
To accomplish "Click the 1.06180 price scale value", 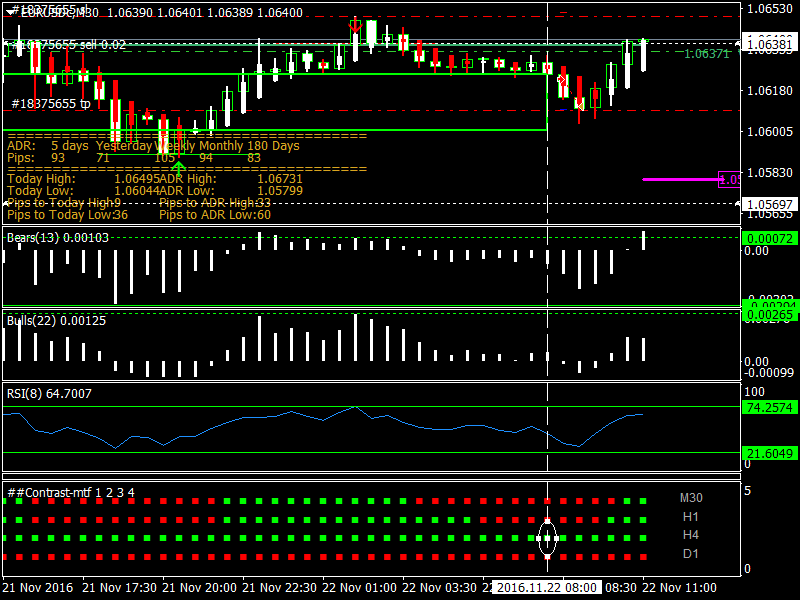I will click(x=769, y=91).
